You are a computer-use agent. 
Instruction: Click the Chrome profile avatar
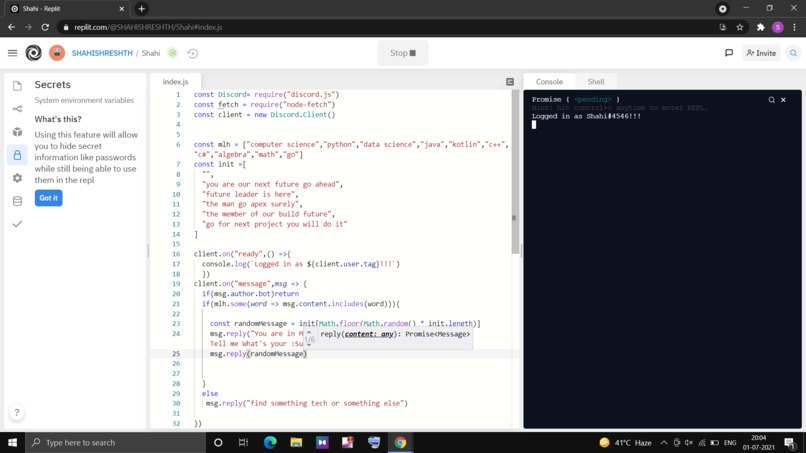click(x=777, y=27)
